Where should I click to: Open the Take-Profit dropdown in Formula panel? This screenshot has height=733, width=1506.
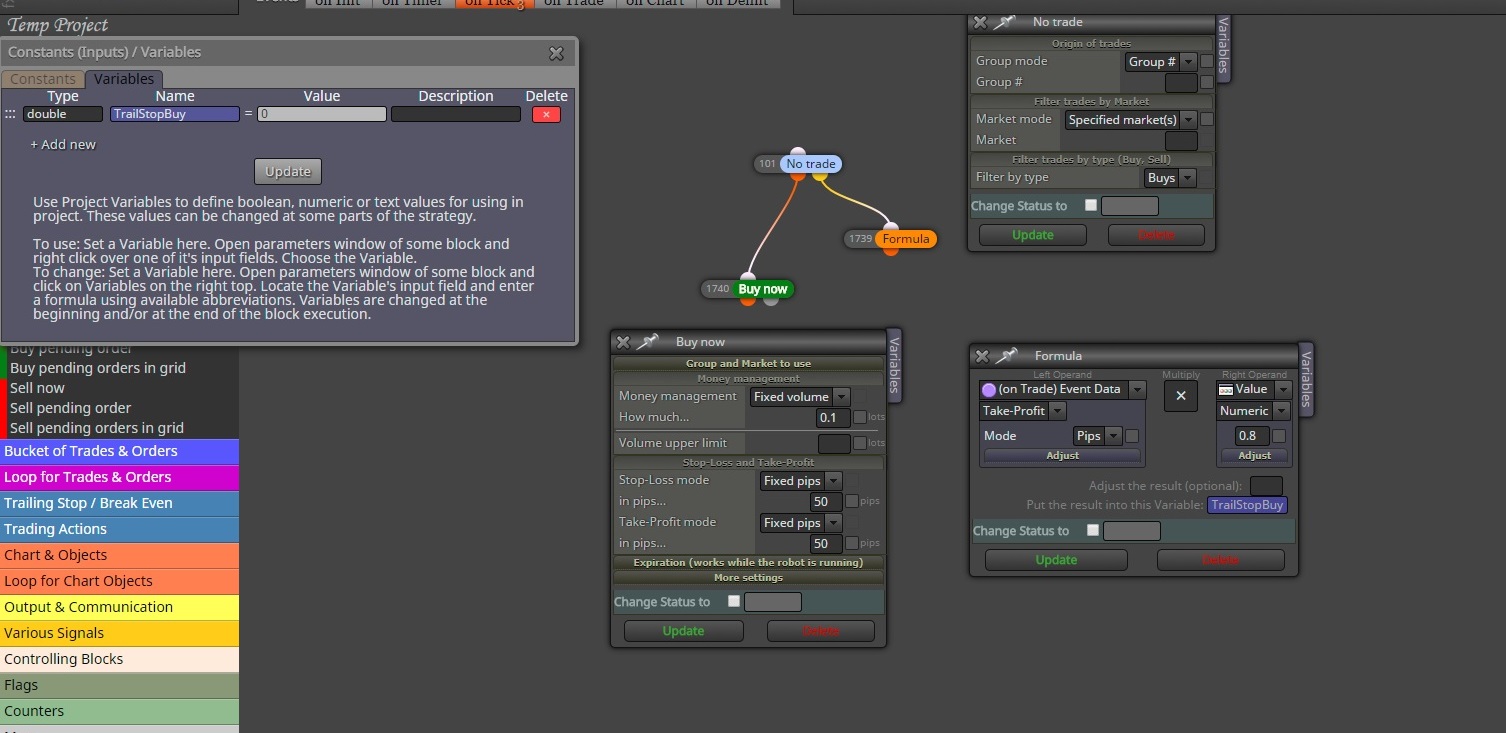(1023, 411)
